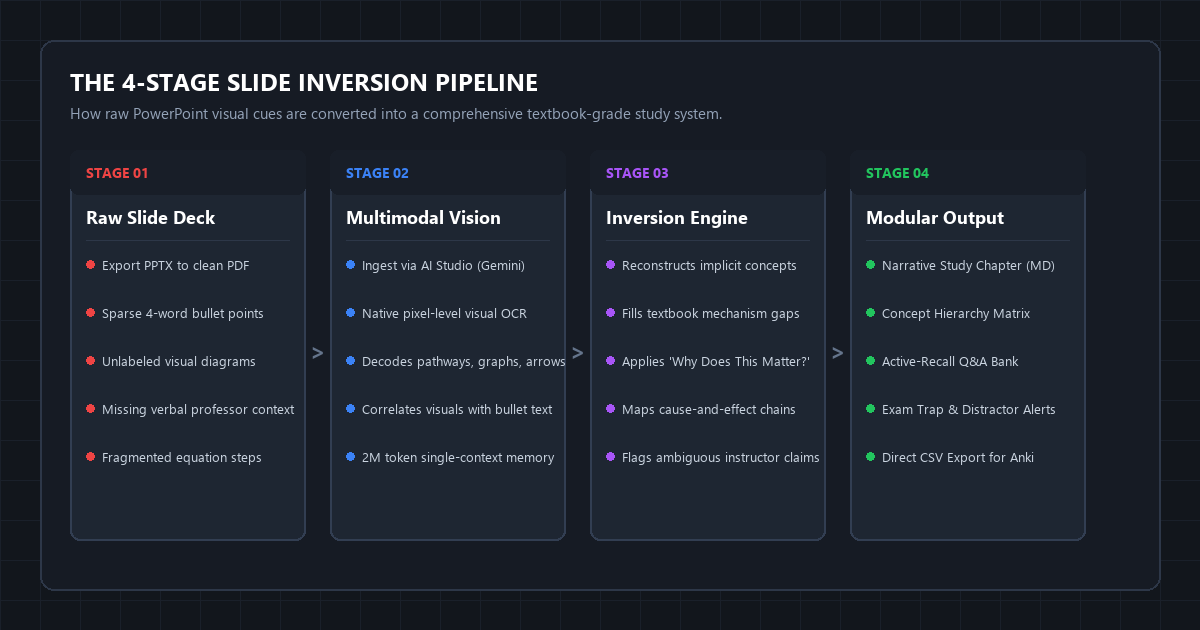Viewport: 1200px width, 630px height.
Task: Click 'Sparse 4-word bullet points' text
Action: pos(183,314)
